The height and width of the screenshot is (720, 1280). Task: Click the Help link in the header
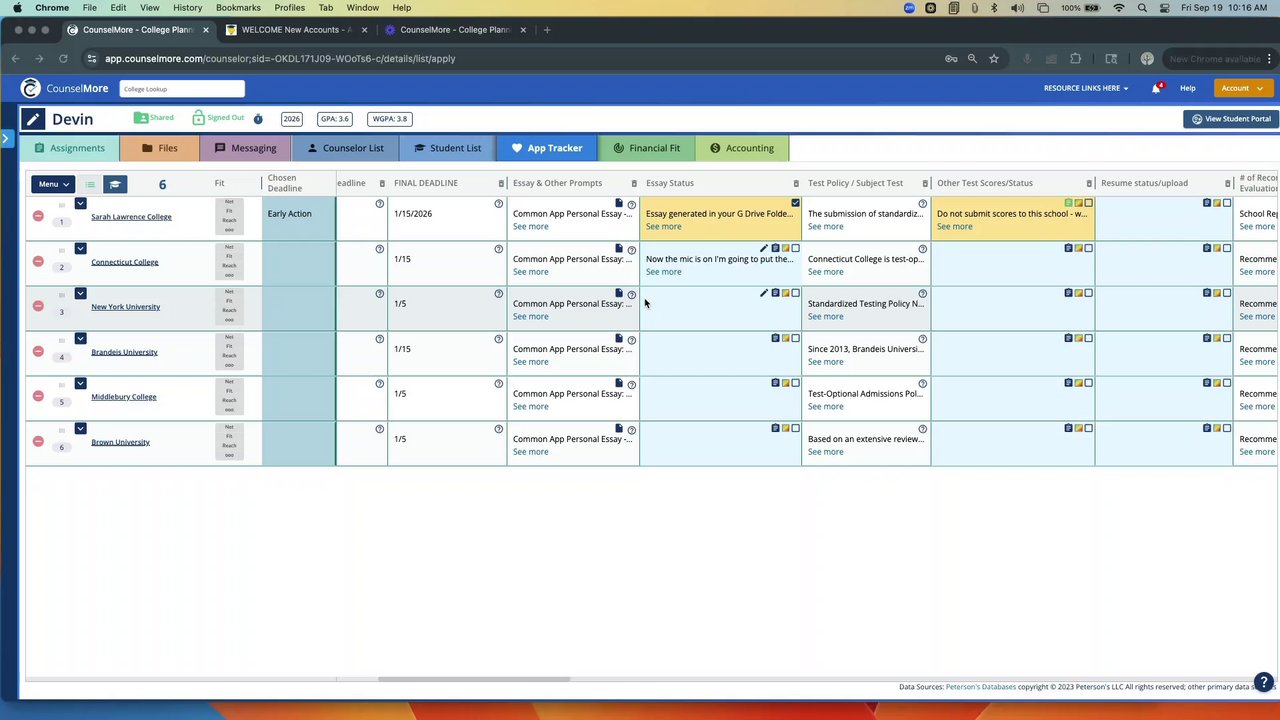(1187, 88)
